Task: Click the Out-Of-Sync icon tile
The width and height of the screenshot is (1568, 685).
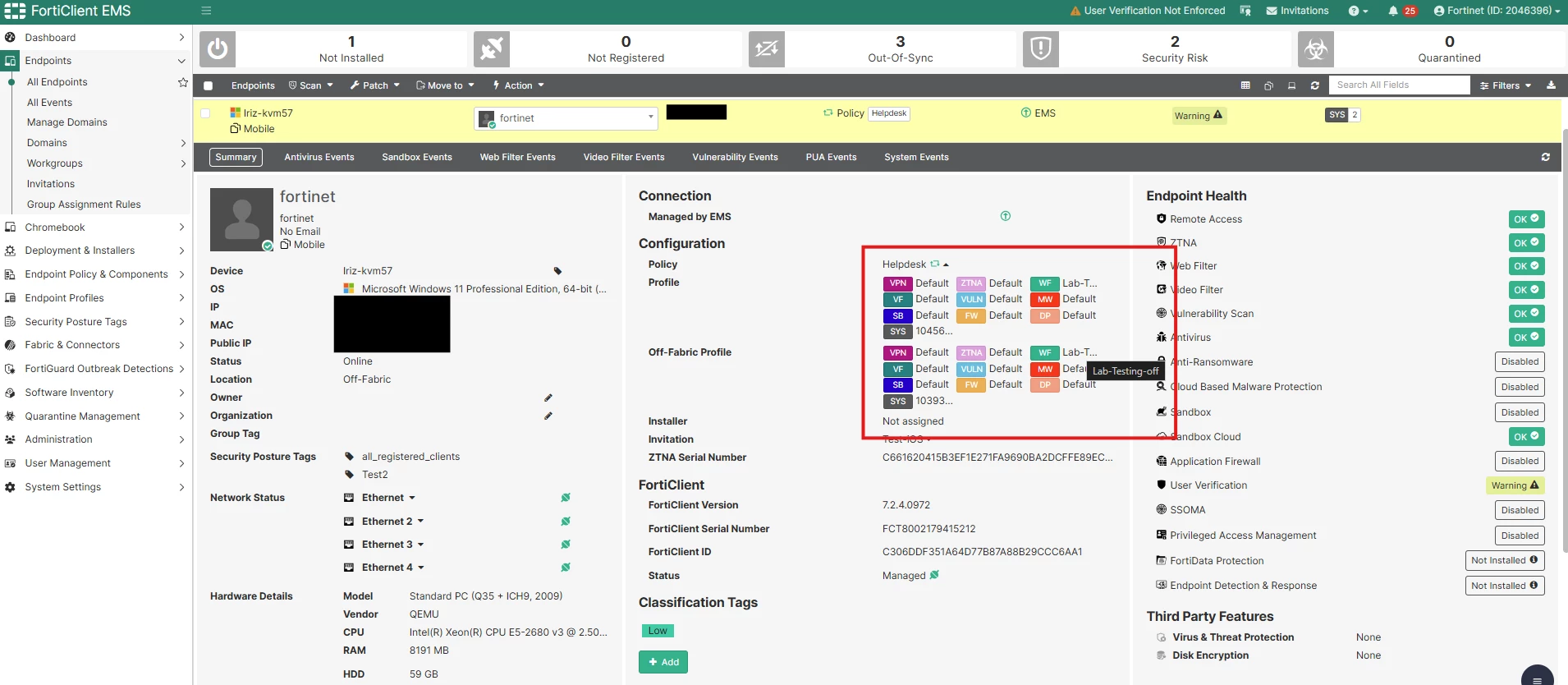Action: click(767, 49)
